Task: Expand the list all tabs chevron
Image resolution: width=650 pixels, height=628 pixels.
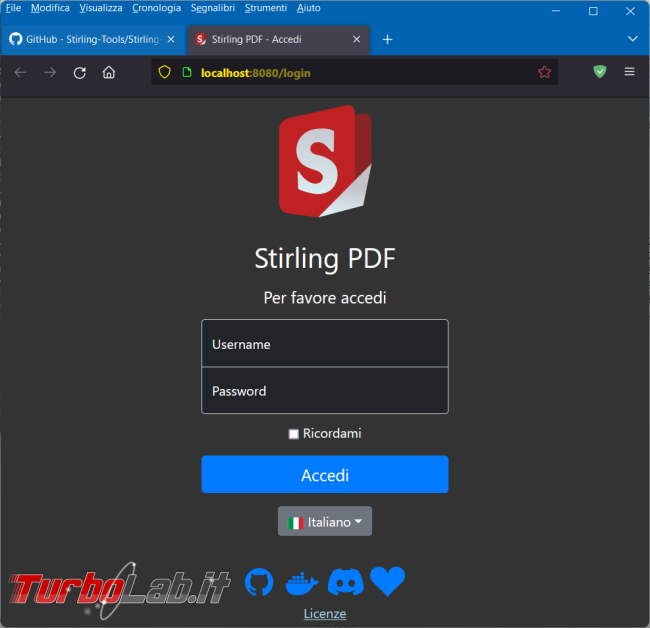Action: (633, 39)
